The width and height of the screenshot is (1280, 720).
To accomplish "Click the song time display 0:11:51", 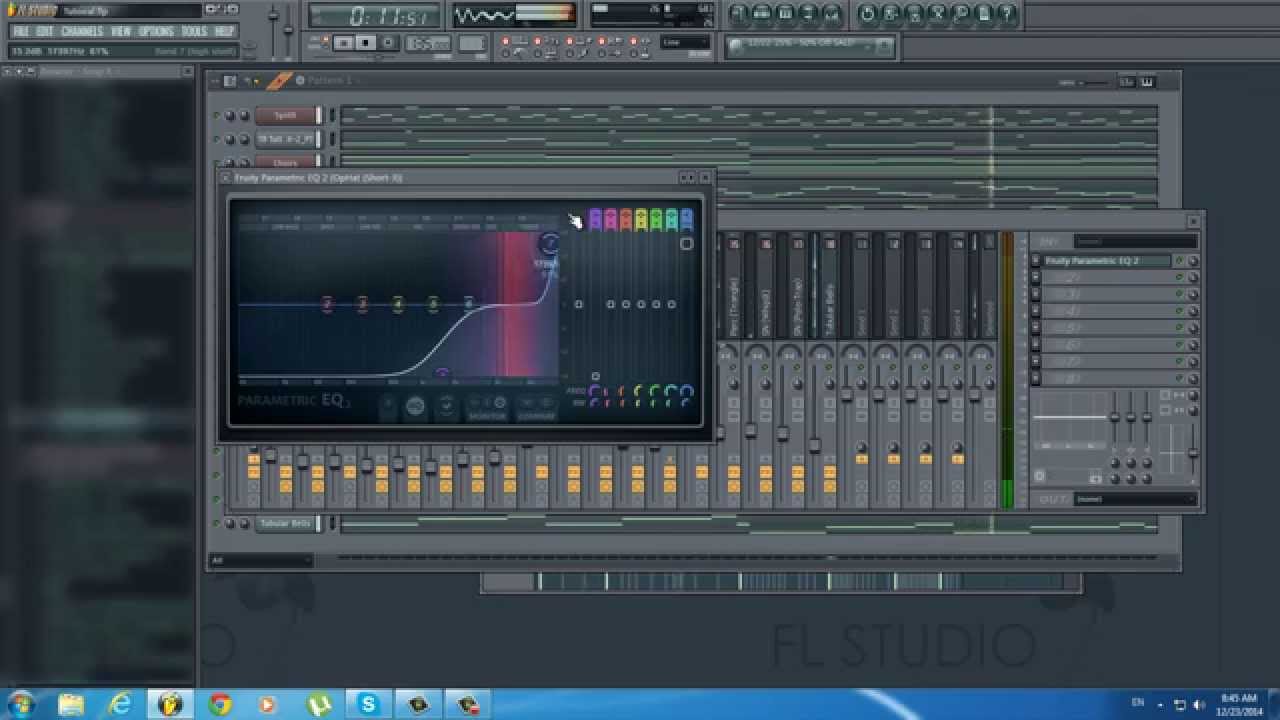I will coord(374,16).
